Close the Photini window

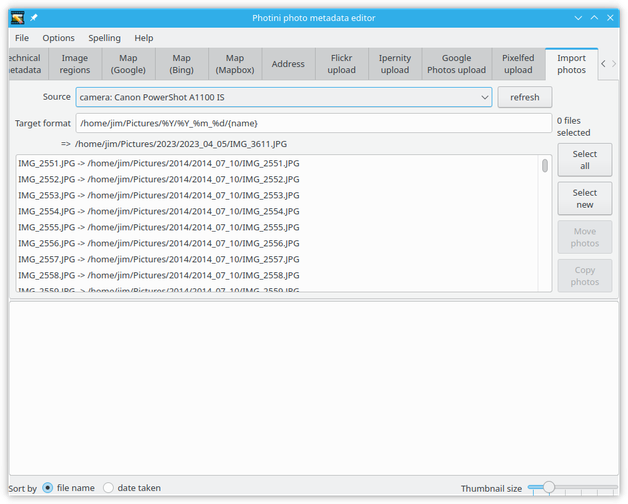(x=610, y=18)
